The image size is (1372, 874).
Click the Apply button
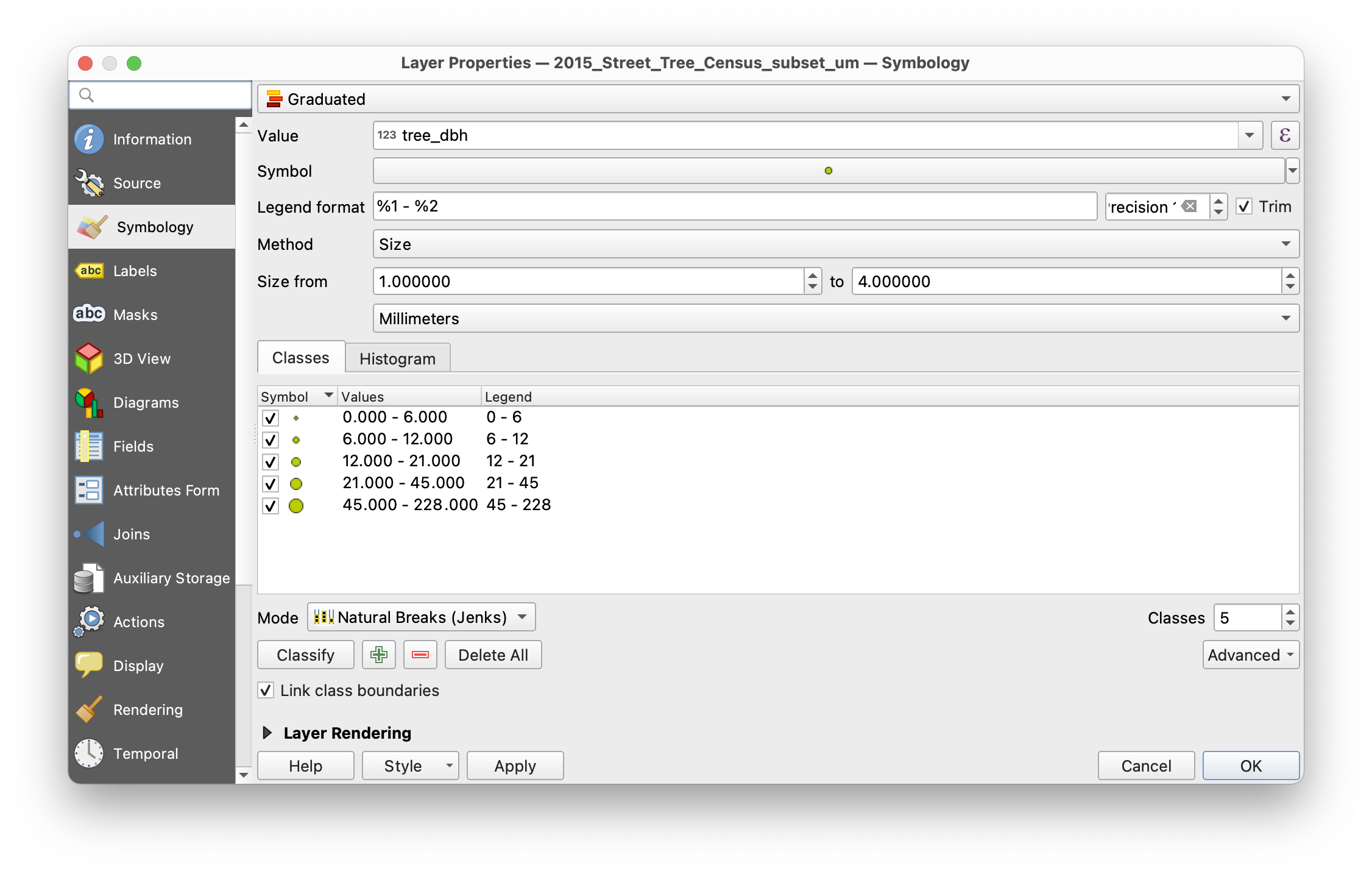pos(515,766)
